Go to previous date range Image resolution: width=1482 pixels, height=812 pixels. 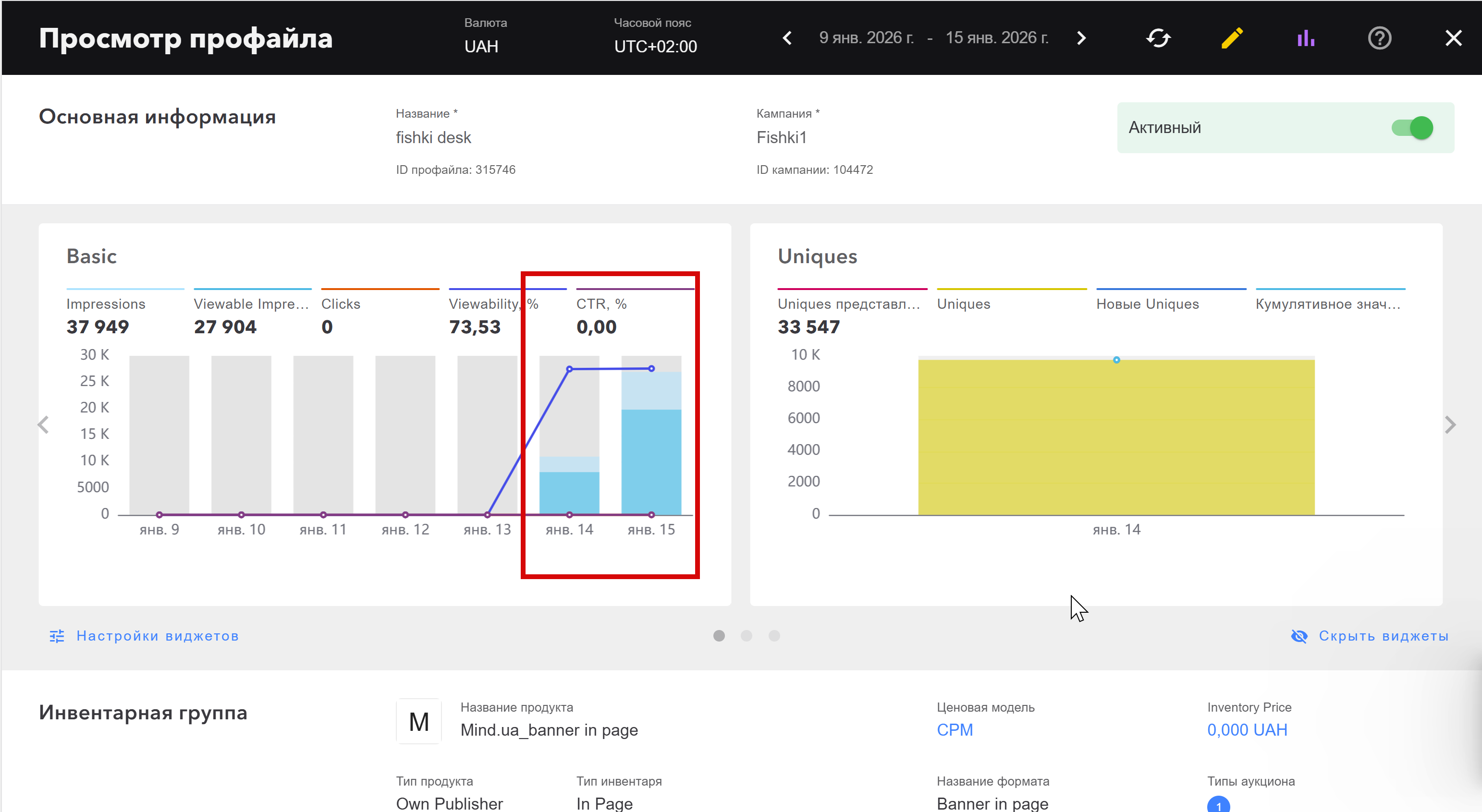[787, 38]
